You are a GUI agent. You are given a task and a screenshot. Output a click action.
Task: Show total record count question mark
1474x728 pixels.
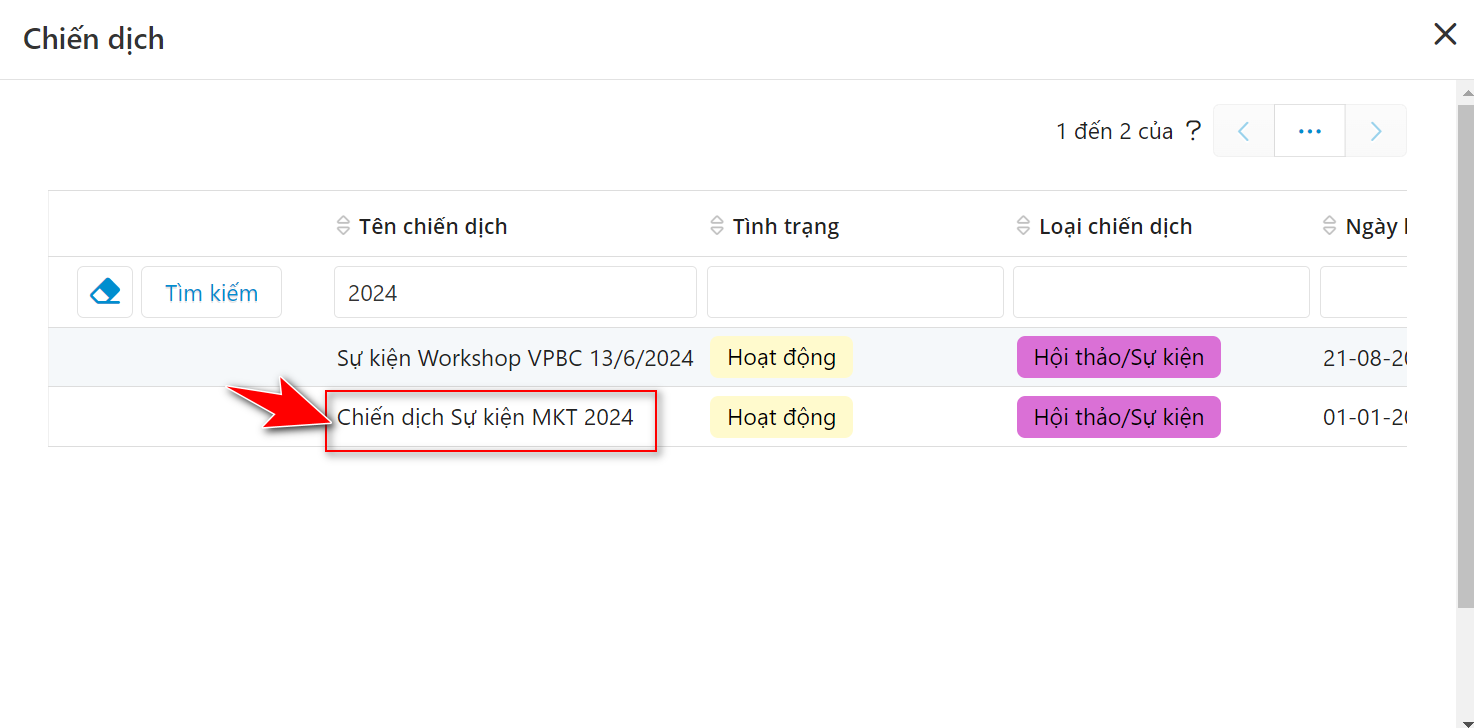point(1192,131)
